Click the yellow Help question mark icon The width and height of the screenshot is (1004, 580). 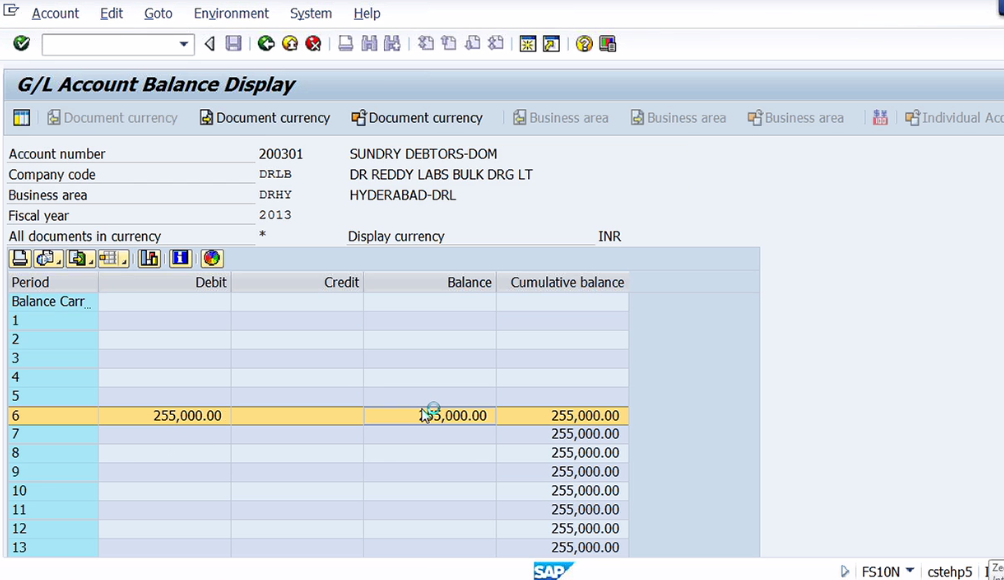[584, 44]
